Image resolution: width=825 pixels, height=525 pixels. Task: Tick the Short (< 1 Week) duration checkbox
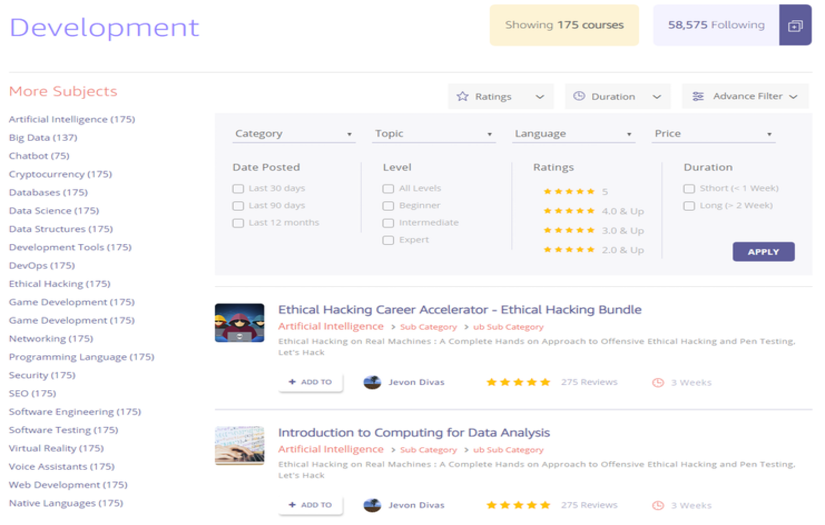tap(689, 188)
